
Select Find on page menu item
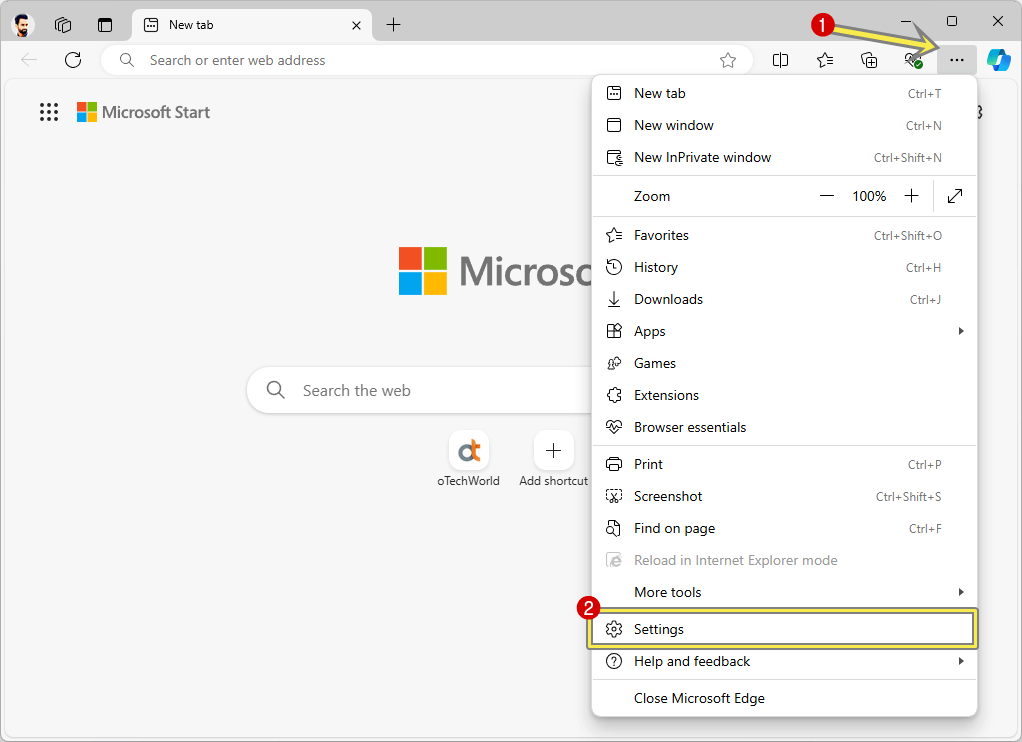pos(784,528)
